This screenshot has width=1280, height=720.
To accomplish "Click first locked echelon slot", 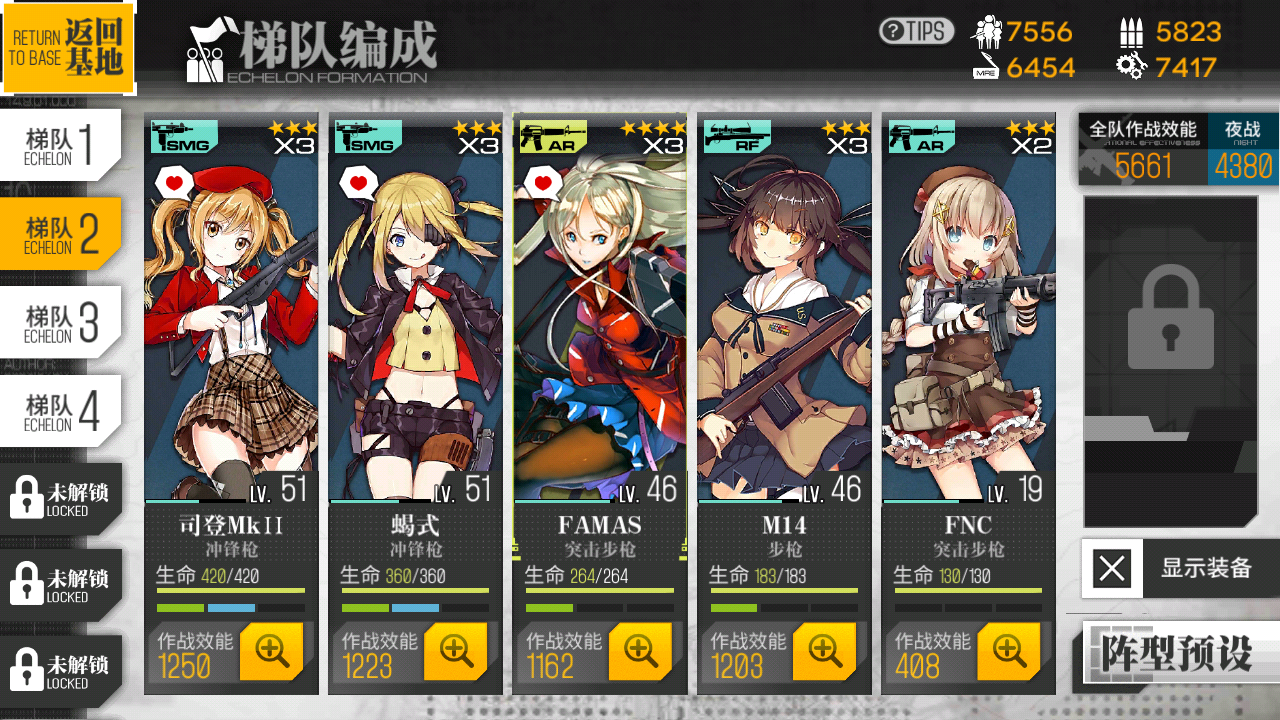I will [x=61, y=498].
